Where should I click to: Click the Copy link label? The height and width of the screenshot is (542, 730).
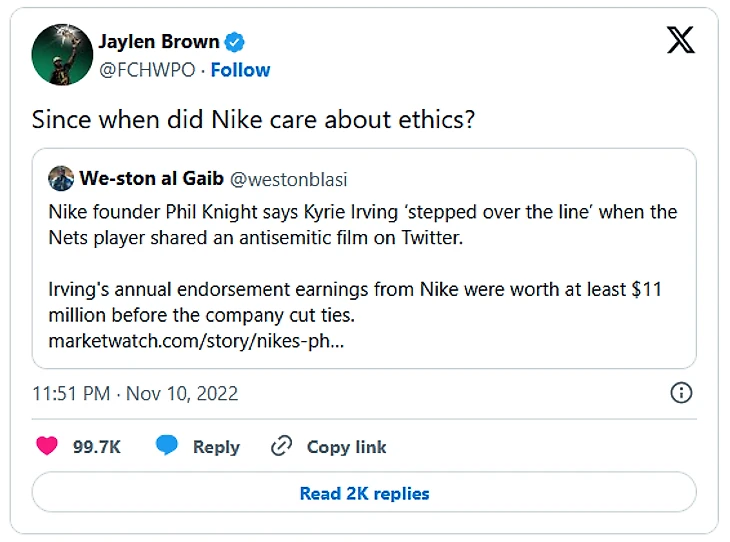coord(346,447)
